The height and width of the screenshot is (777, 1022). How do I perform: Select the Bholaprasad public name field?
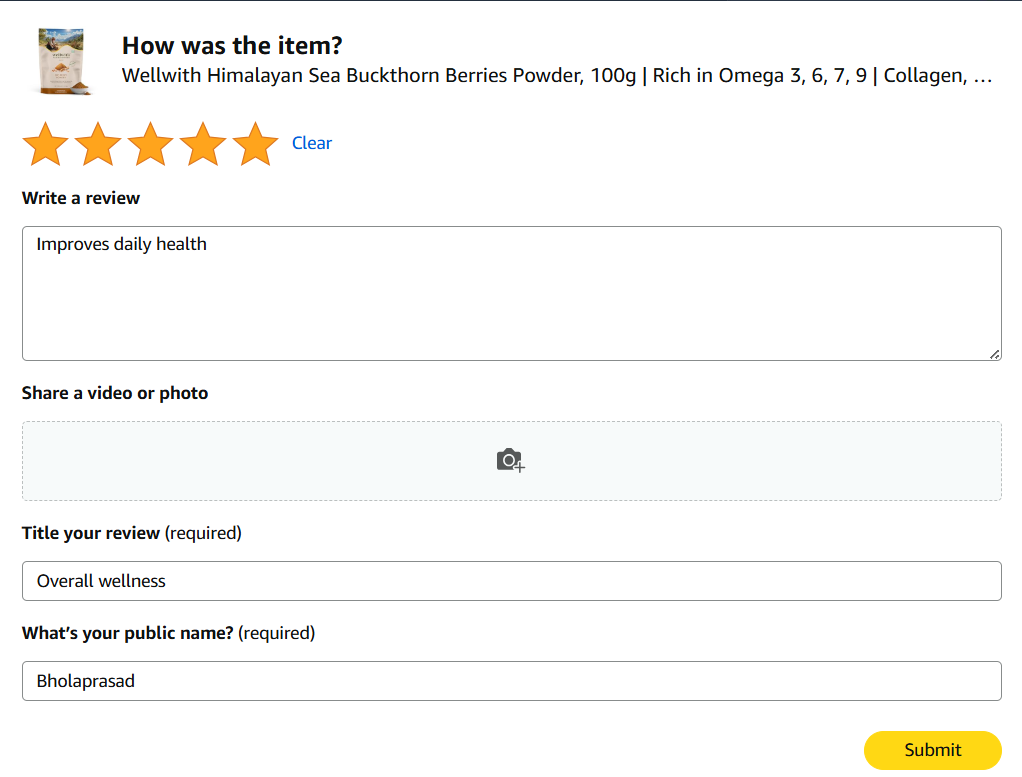pos(511,681)
